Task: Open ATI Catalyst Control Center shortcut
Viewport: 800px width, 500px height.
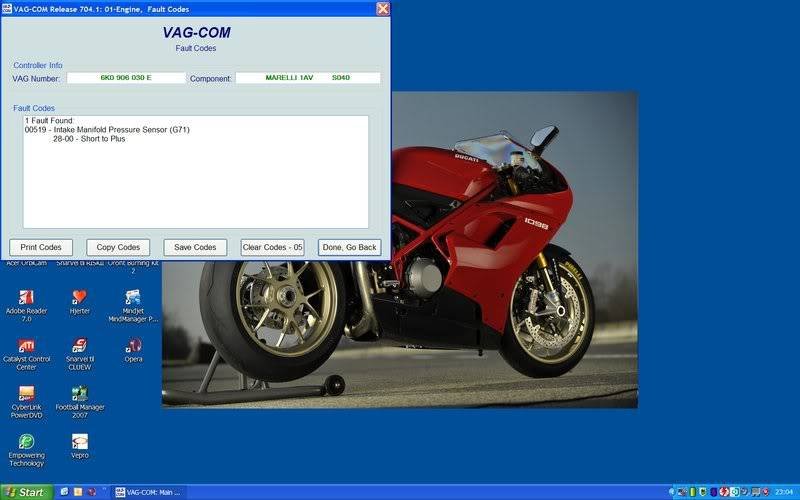Action: coord(27,345)
